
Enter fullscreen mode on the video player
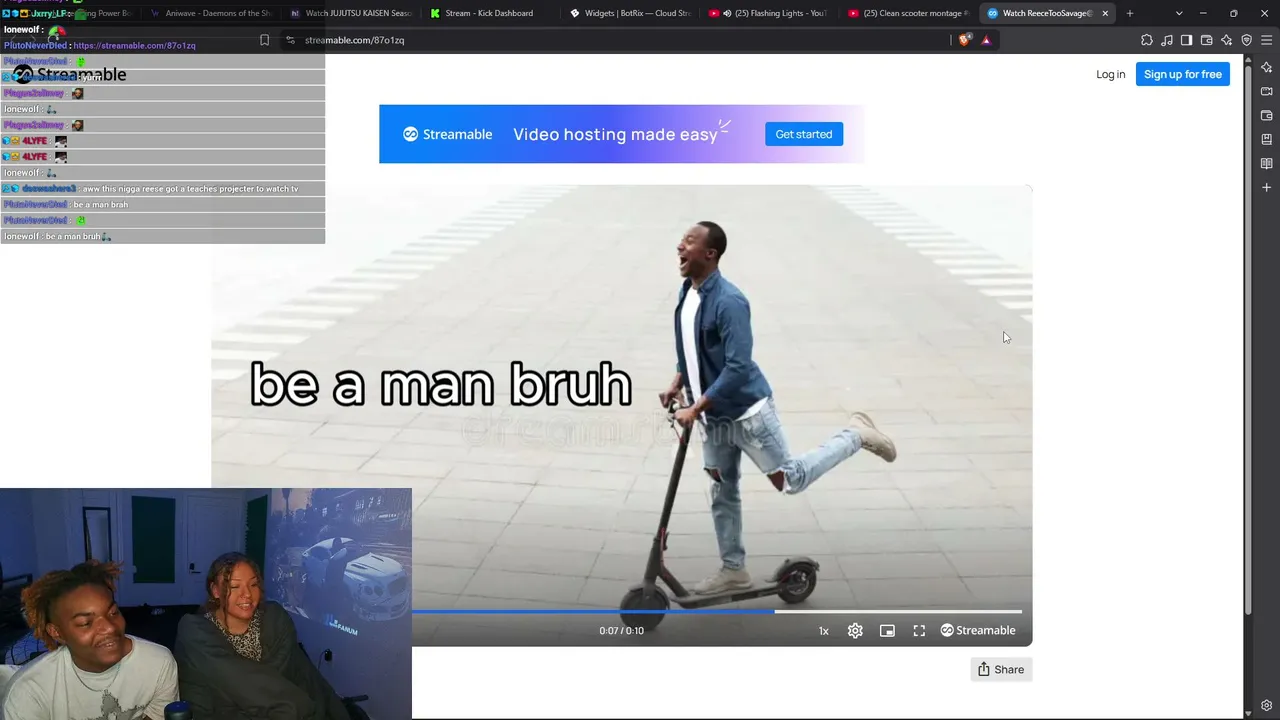919,630
